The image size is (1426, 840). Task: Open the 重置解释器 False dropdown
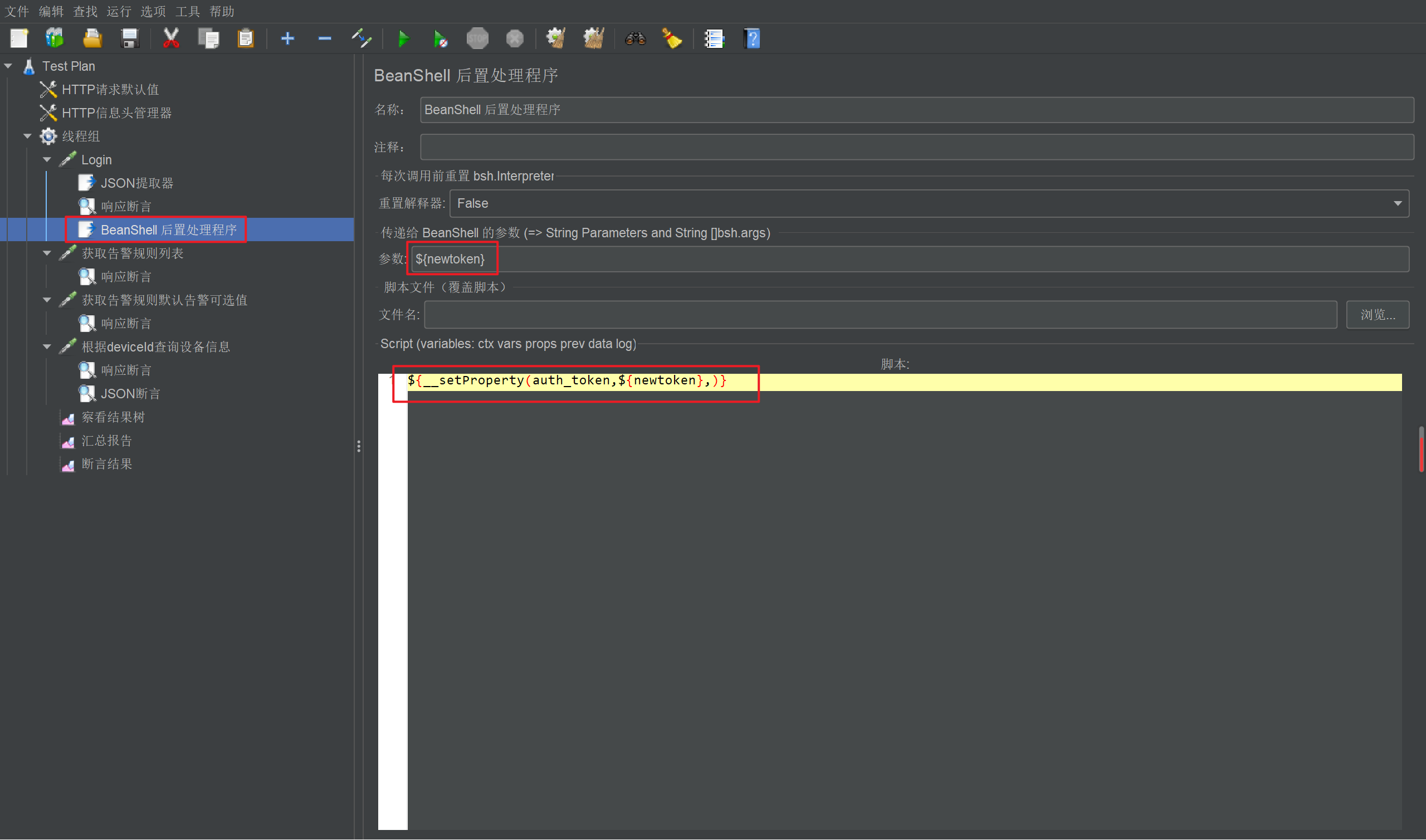(x=929, y=203)
